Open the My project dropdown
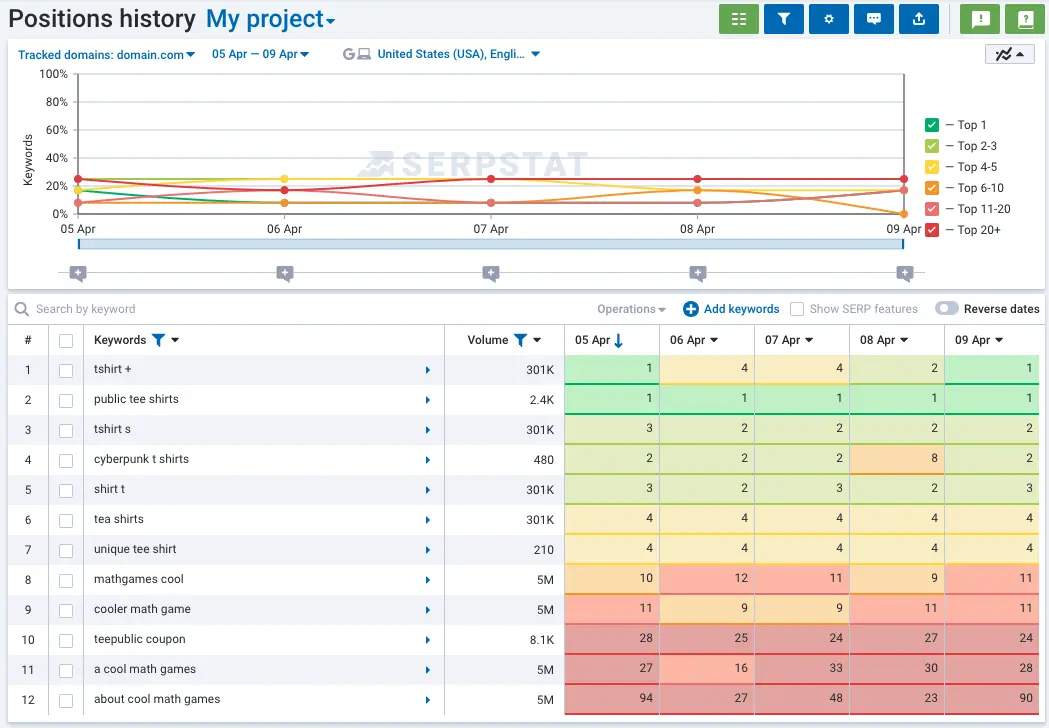Viewport: 1049px width, 728px height. [x=265, y=18]
